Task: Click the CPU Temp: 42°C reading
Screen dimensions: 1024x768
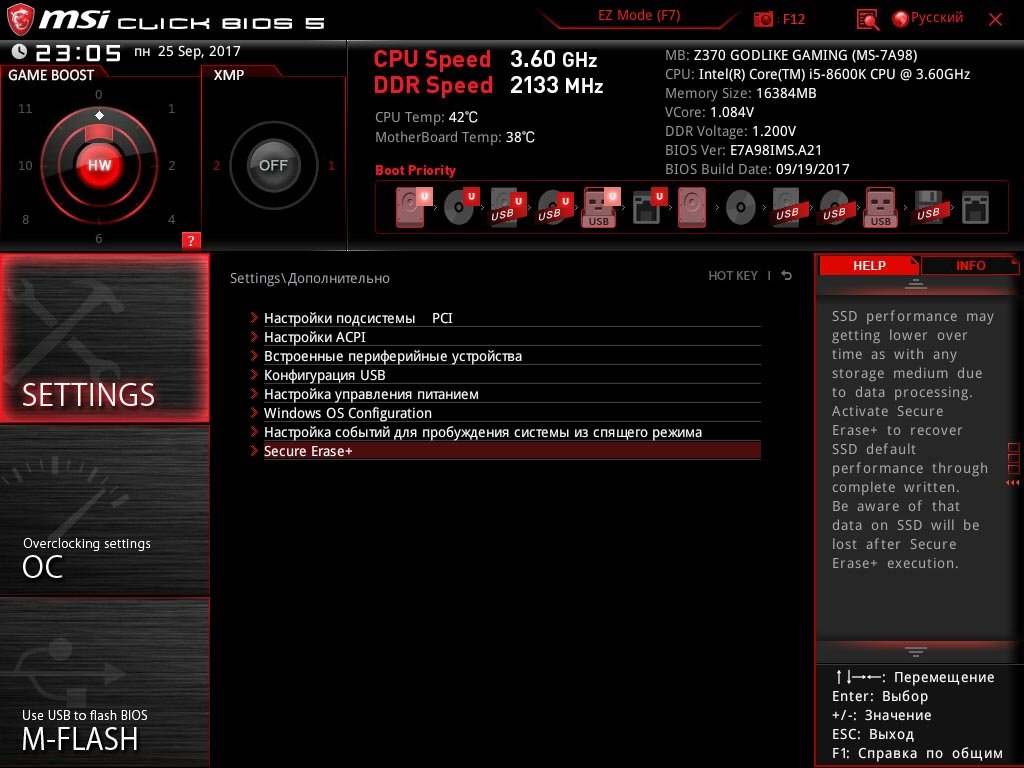Action: tap(426, 117)
